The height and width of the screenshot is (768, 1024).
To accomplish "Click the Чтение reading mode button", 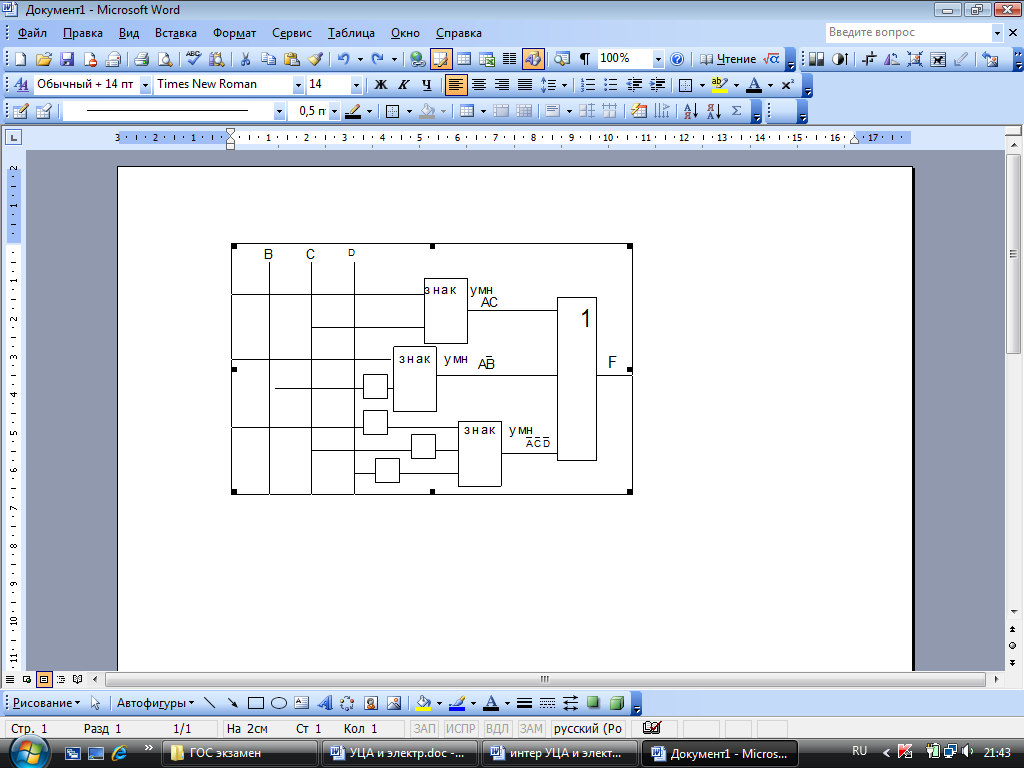I will point(728,59).
